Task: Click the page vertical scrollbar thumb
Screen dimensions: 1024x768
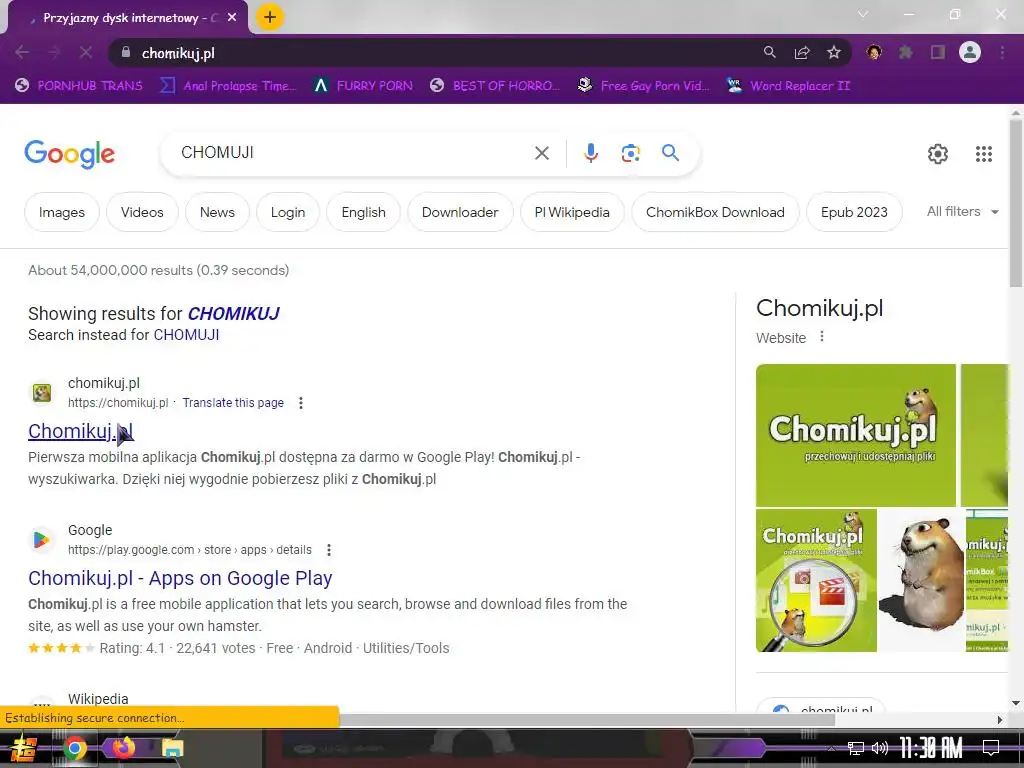Action: coord(1016,202)
